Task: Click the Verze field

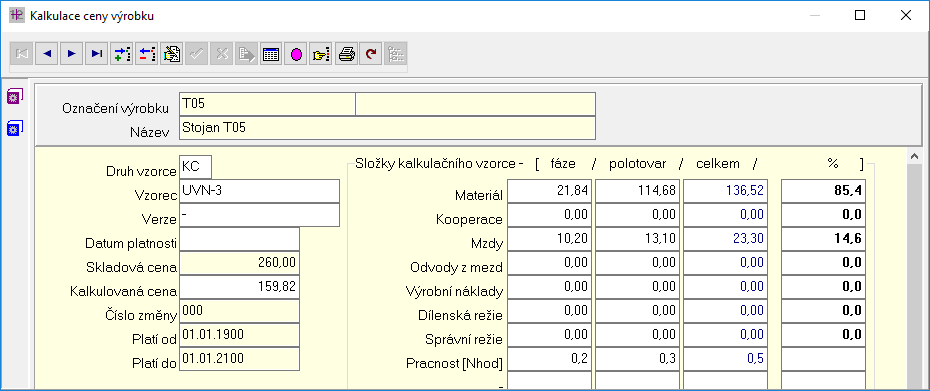Action: (x=259, y=215)
